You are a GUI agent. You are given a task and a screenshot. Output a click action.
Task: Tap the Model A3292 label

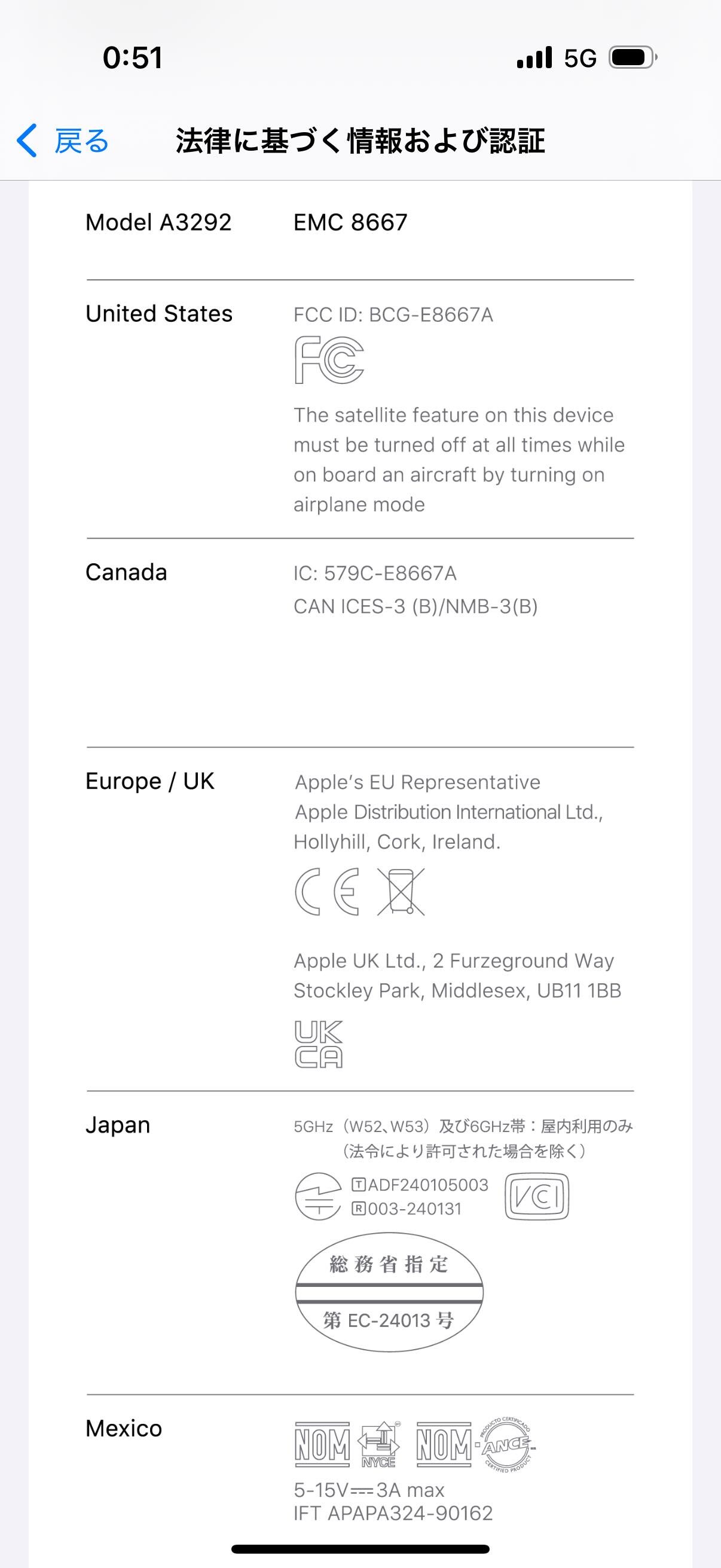coord(158,222)
